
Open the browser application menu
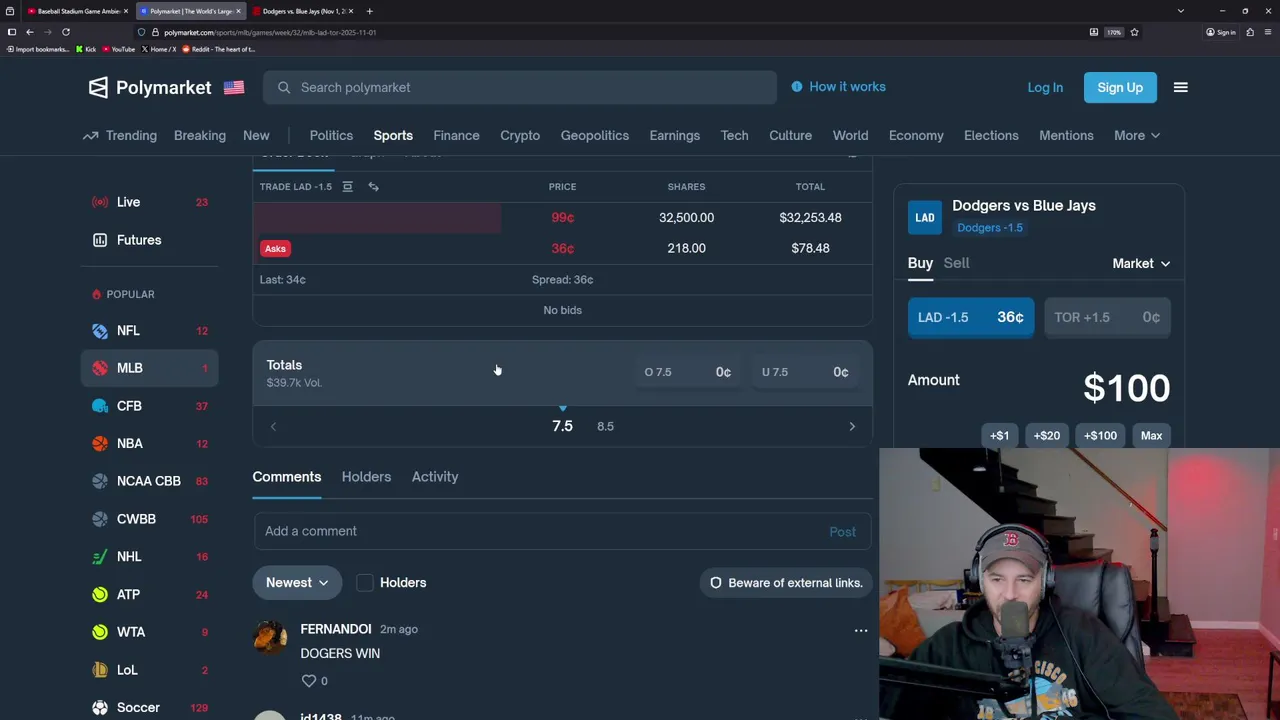point(1268,32)
